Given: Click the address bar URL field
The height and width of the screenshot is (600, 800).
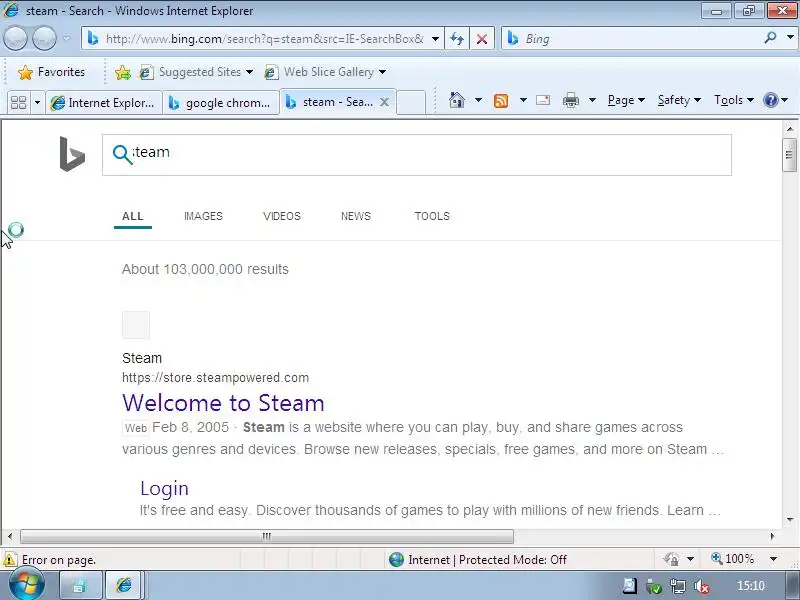Looking at the screenshot, I should 264,39.
